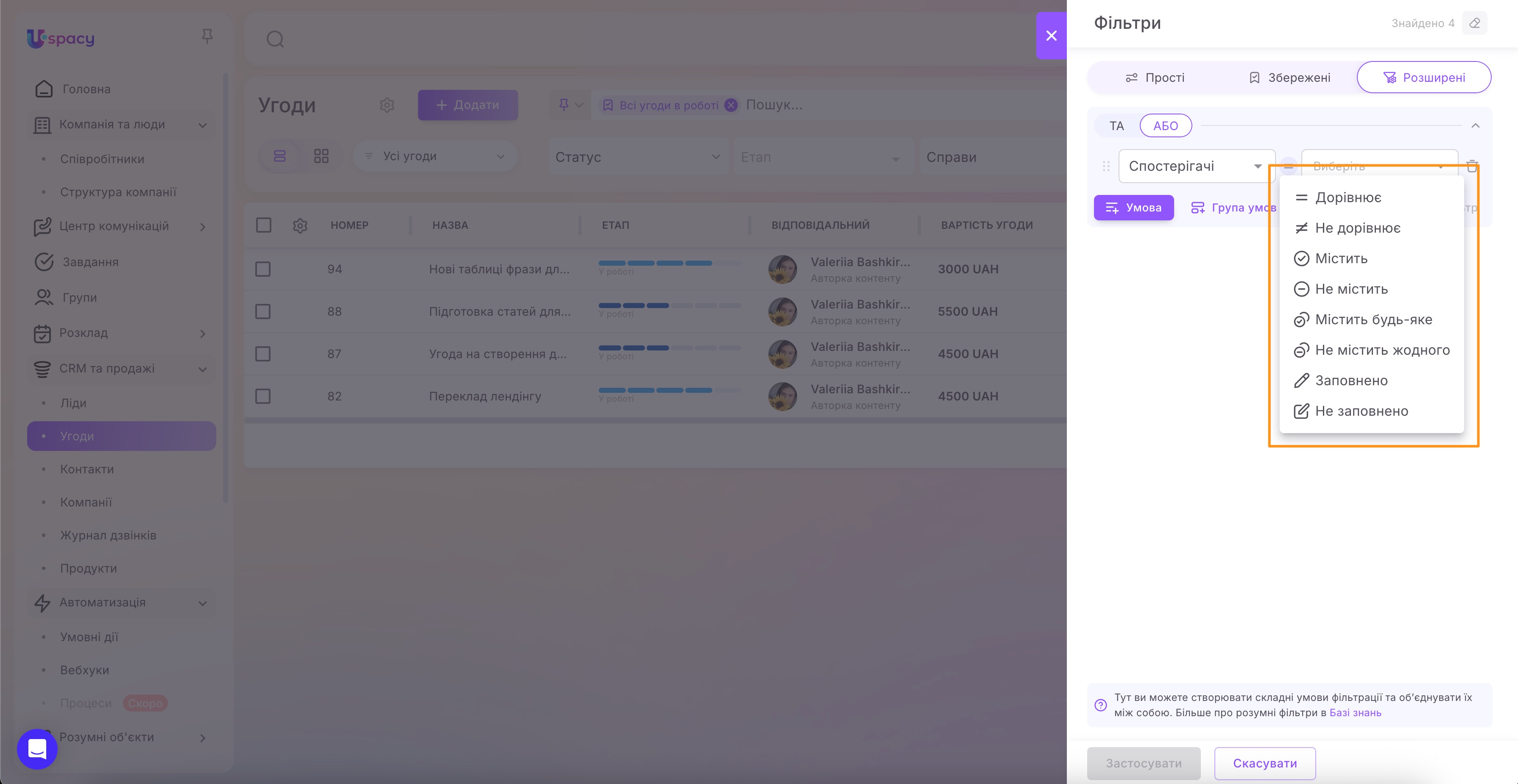
Task: Collapse the condition group chevron
Action: pyautogui.click(x=1476, y=125)
